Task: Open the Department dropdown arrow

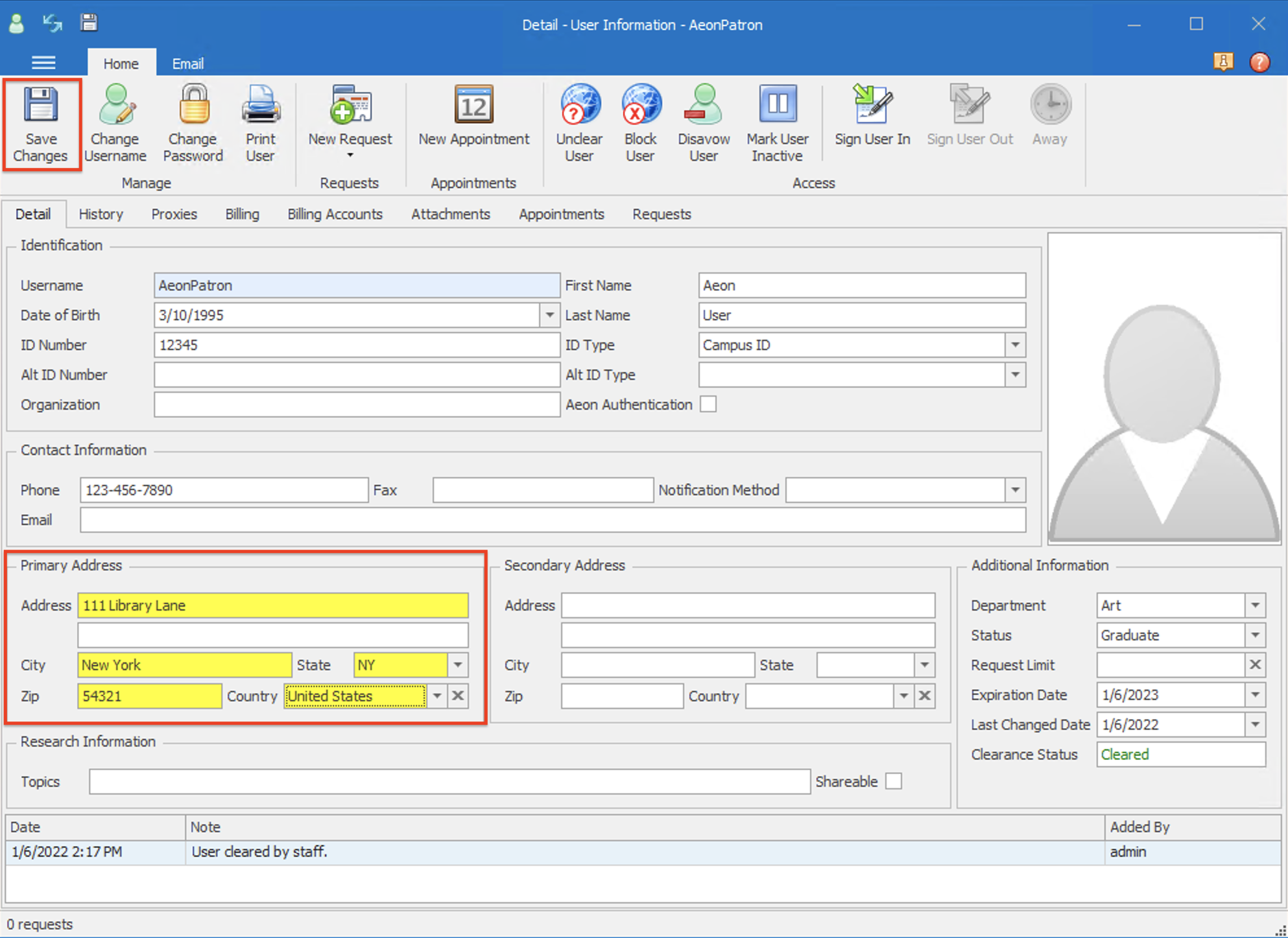Action: 1255,605
